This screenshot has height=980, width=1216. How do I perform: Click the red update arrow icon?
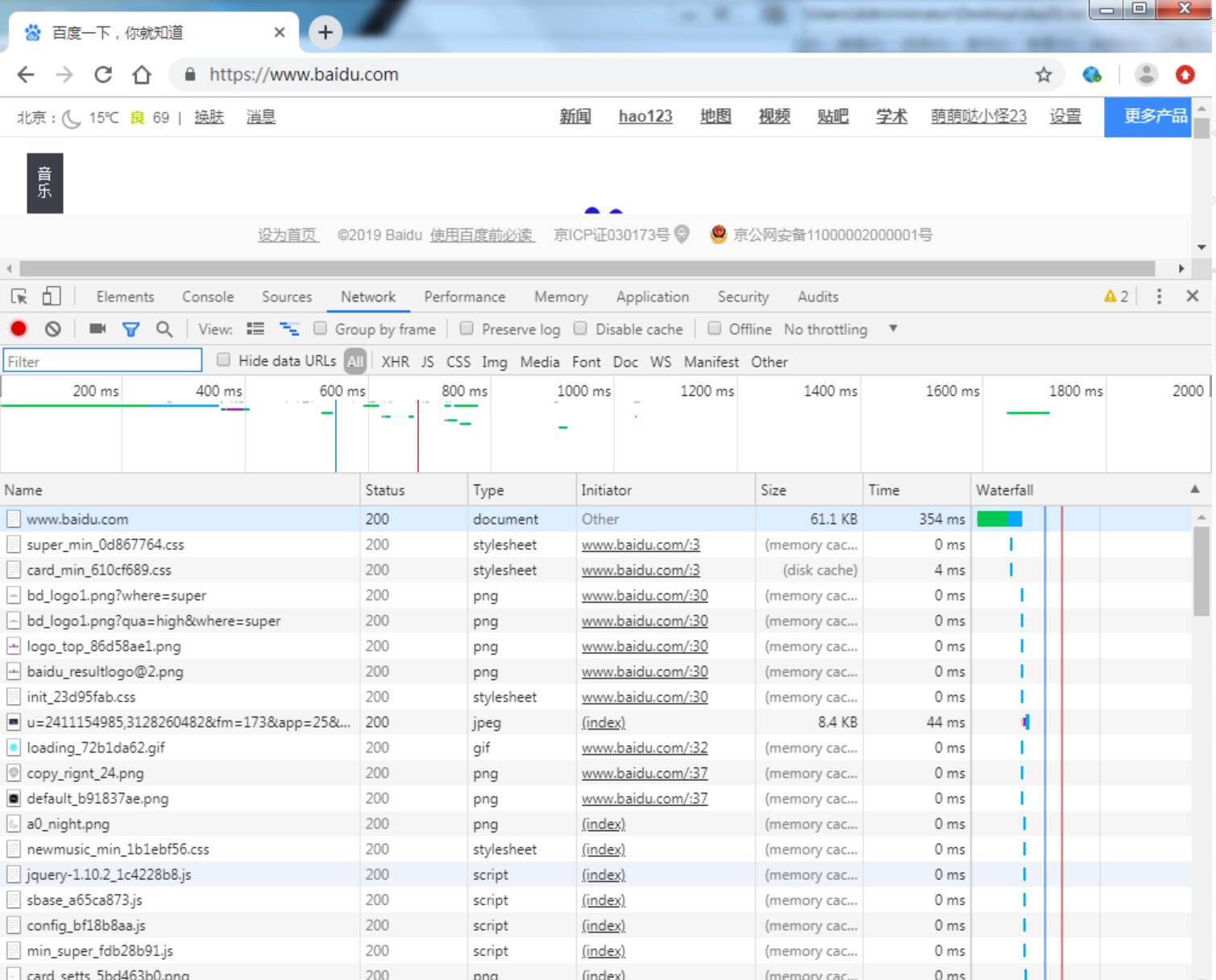click(1185, 75)
